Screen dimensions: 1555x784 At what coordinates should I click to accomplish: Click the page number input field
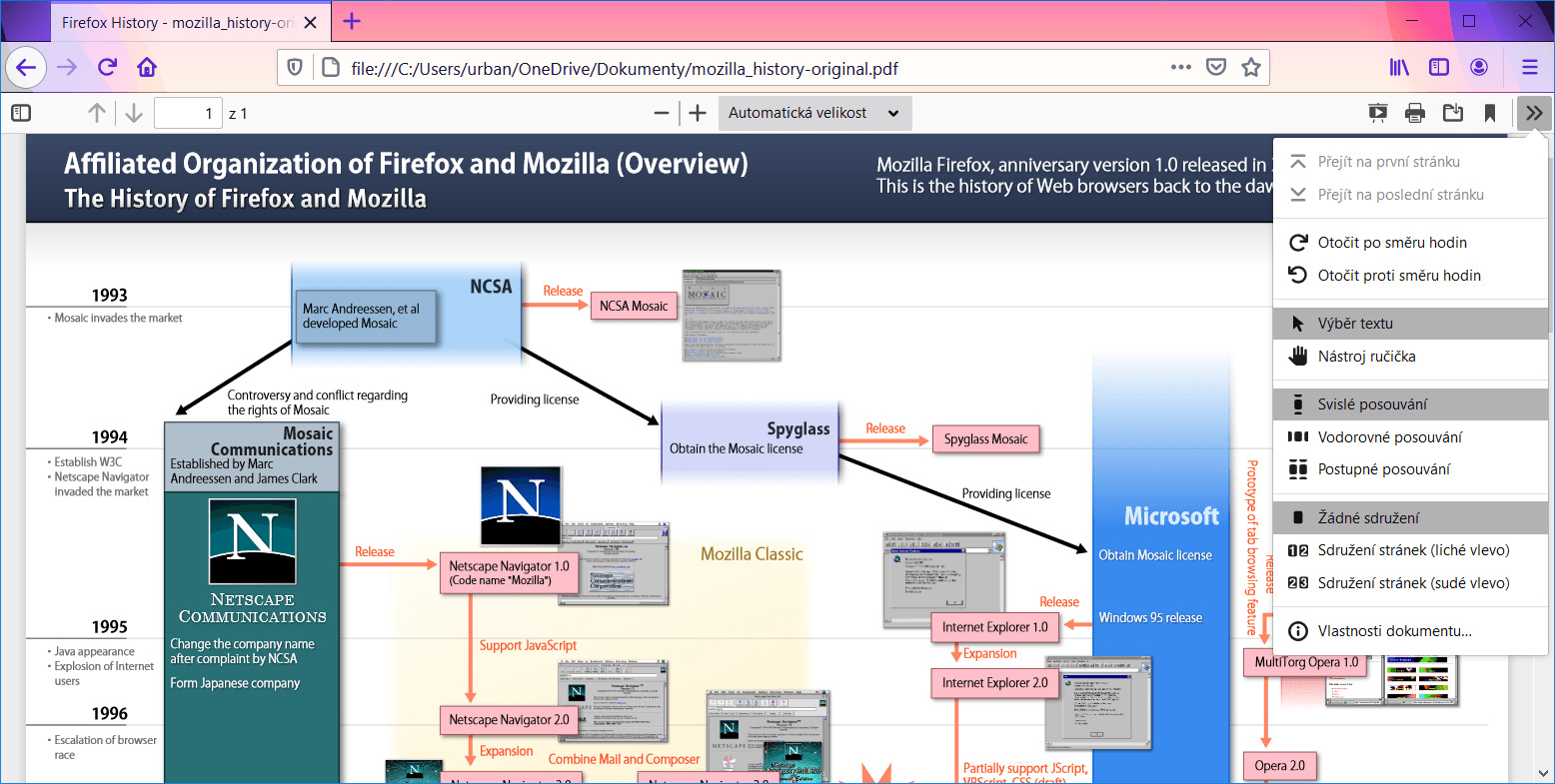[188, 113]
